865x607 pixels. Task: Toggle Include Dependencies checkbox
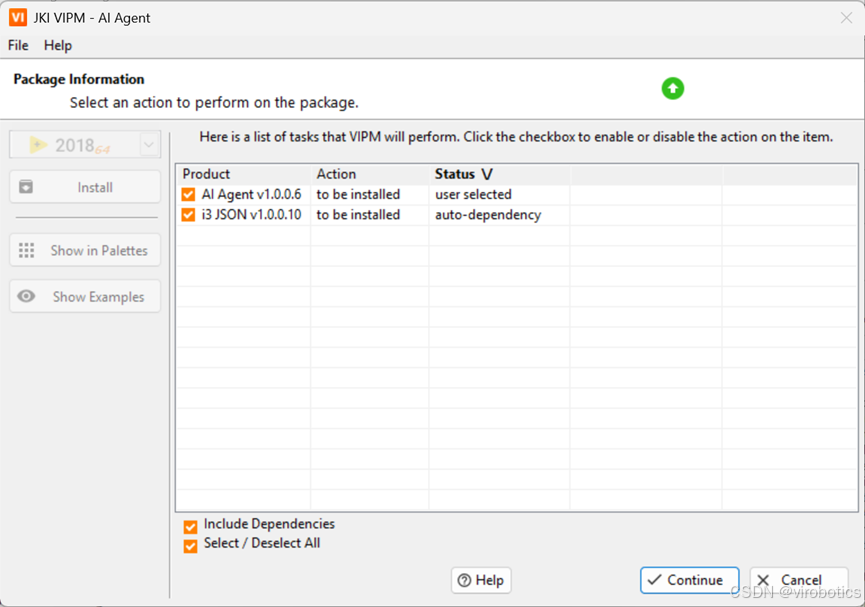click(x=190, y=527)
